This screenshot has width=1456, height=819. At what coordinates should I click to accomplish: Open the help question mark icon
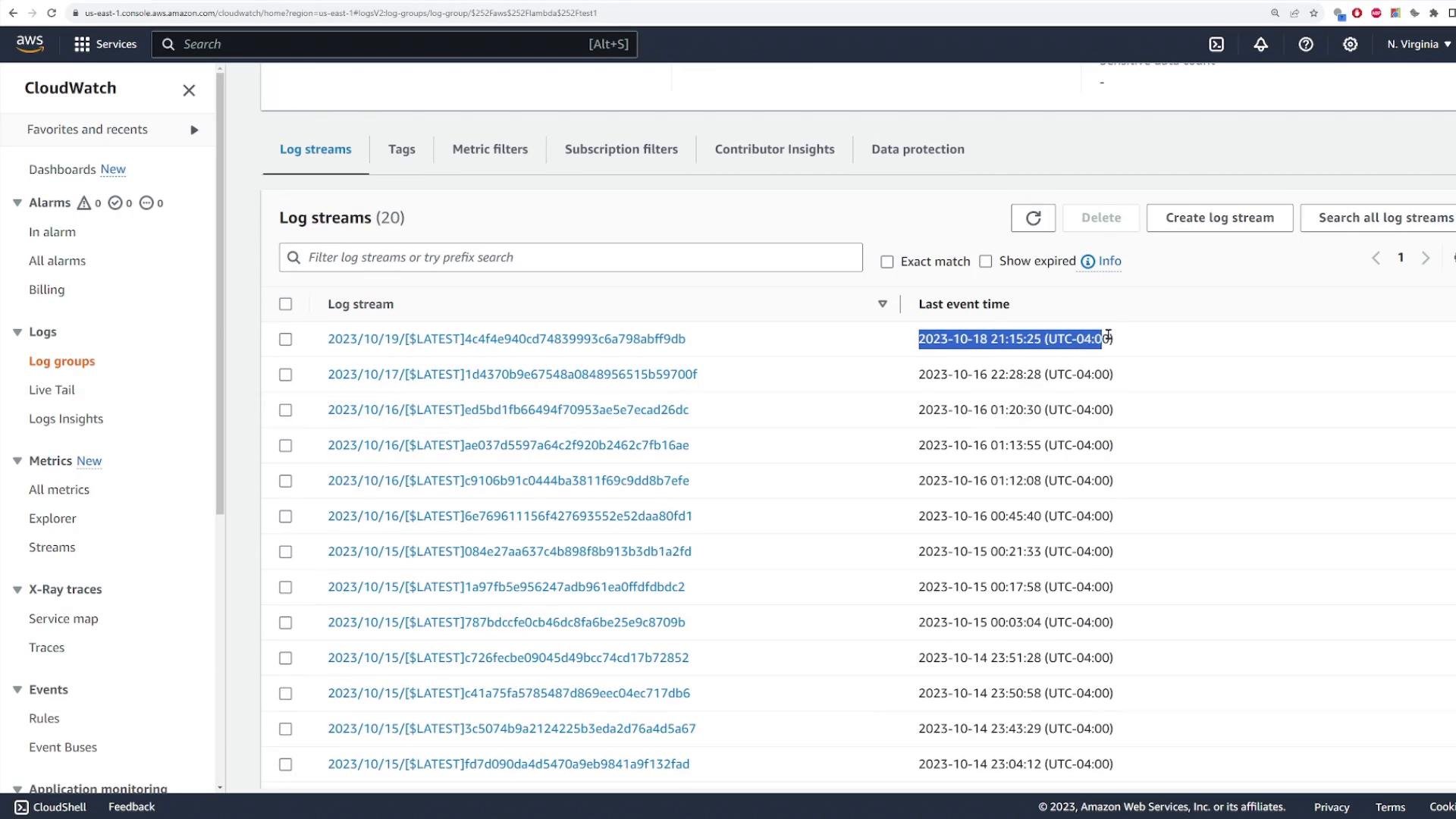(1305, 44)
